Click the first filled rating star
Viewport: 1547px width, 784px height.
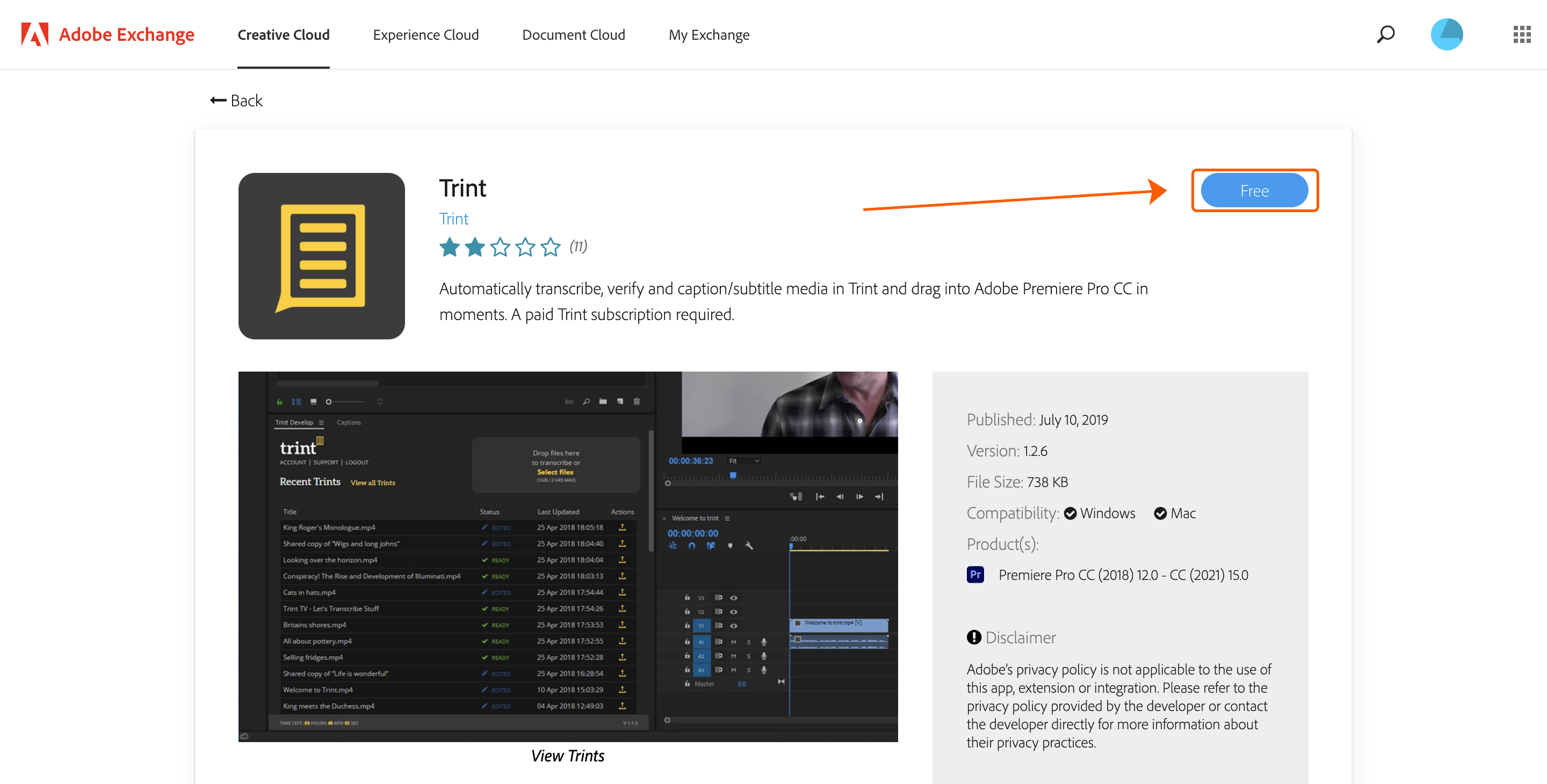(449, 246)
